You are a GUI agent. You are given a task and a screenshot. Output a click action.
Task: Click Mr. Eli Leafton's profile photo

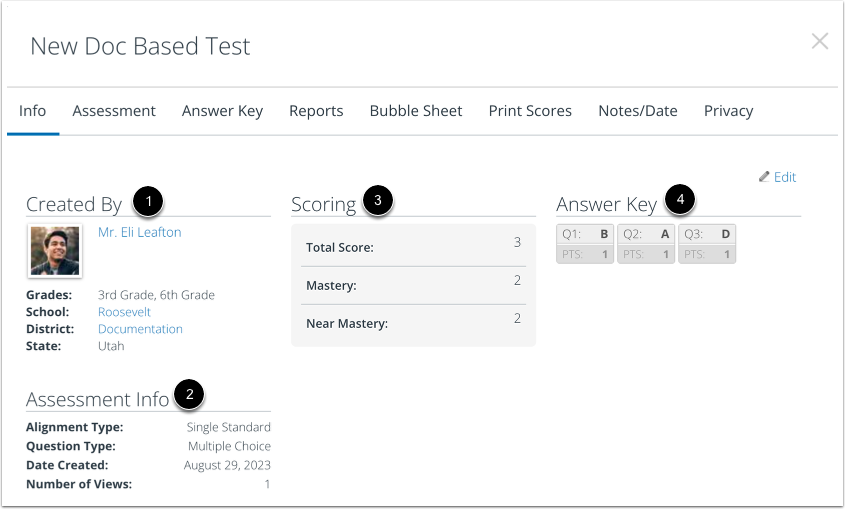click(x=55, y=251)
